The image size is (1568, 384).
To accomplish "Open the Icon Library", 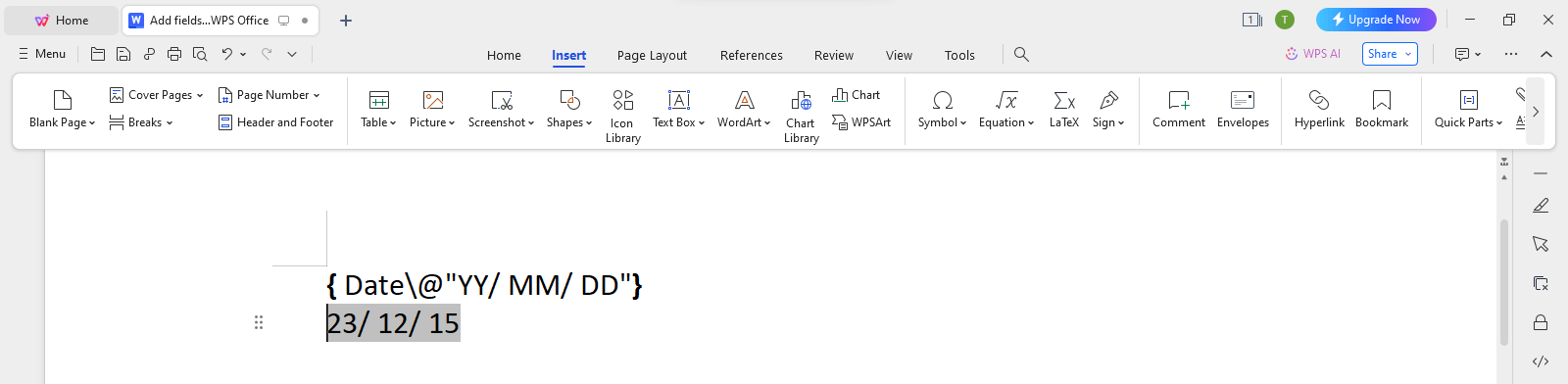I will (x=622, y=116).
